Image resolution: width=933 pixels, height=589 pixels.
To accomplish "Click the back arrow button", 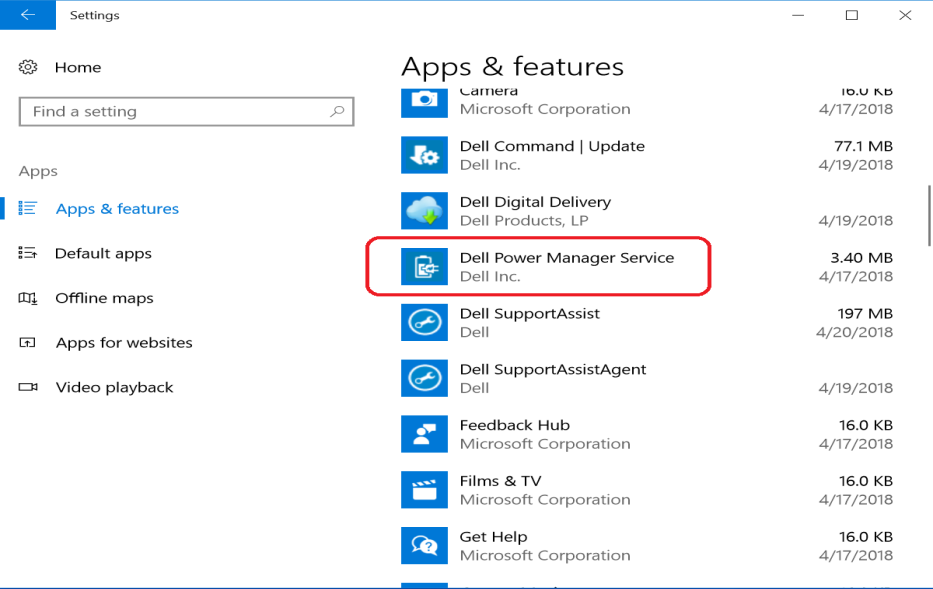I will tap(27, 15).
